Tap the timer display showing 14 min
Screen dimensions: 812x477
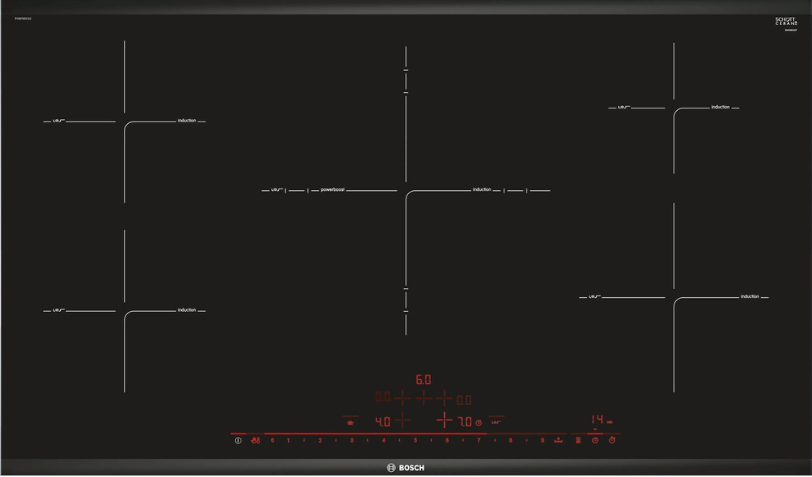coord(599,420)
